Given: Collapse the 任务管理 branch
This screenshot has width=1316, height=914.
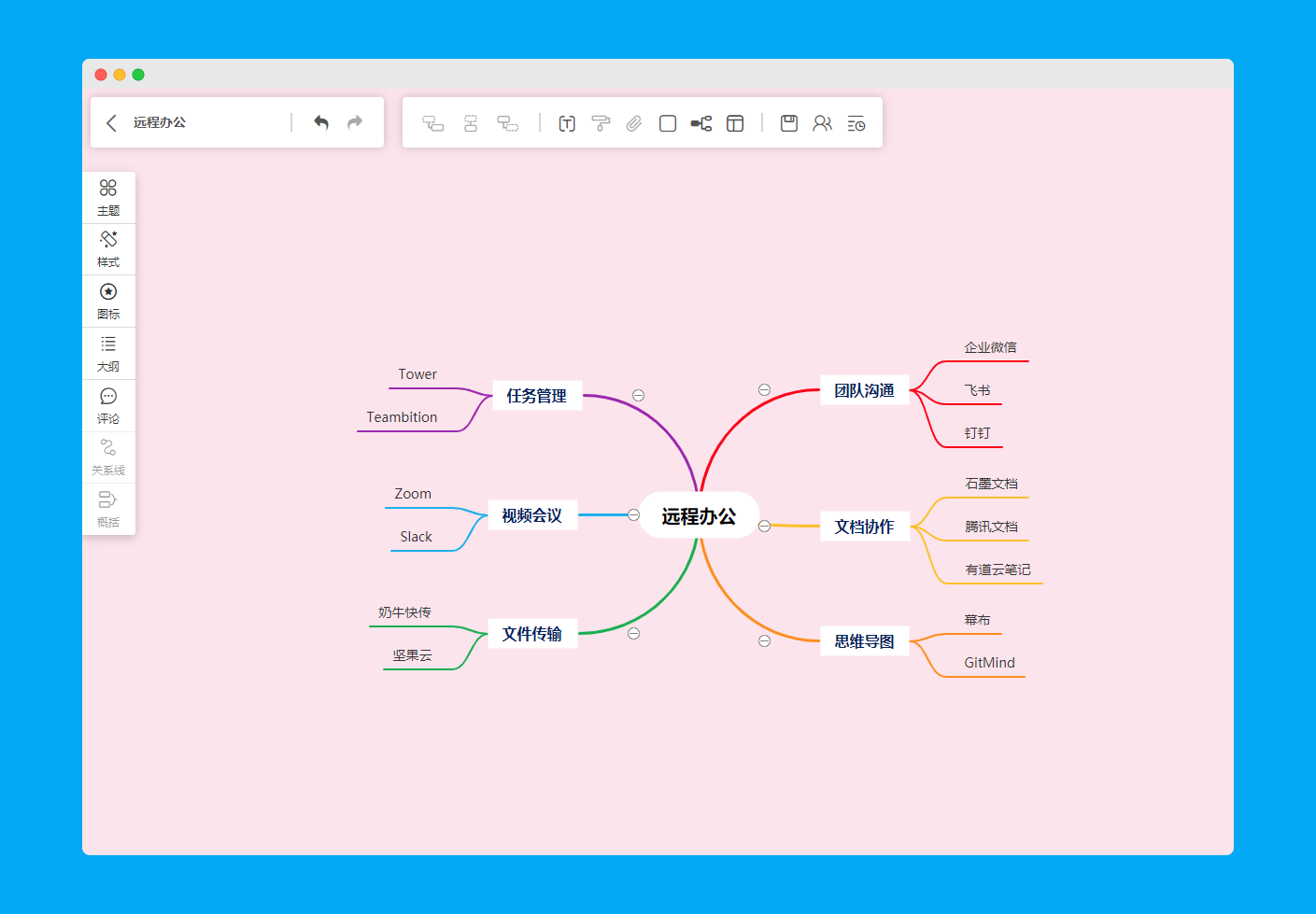Looking at the screenshot, I should pos(638,395).
